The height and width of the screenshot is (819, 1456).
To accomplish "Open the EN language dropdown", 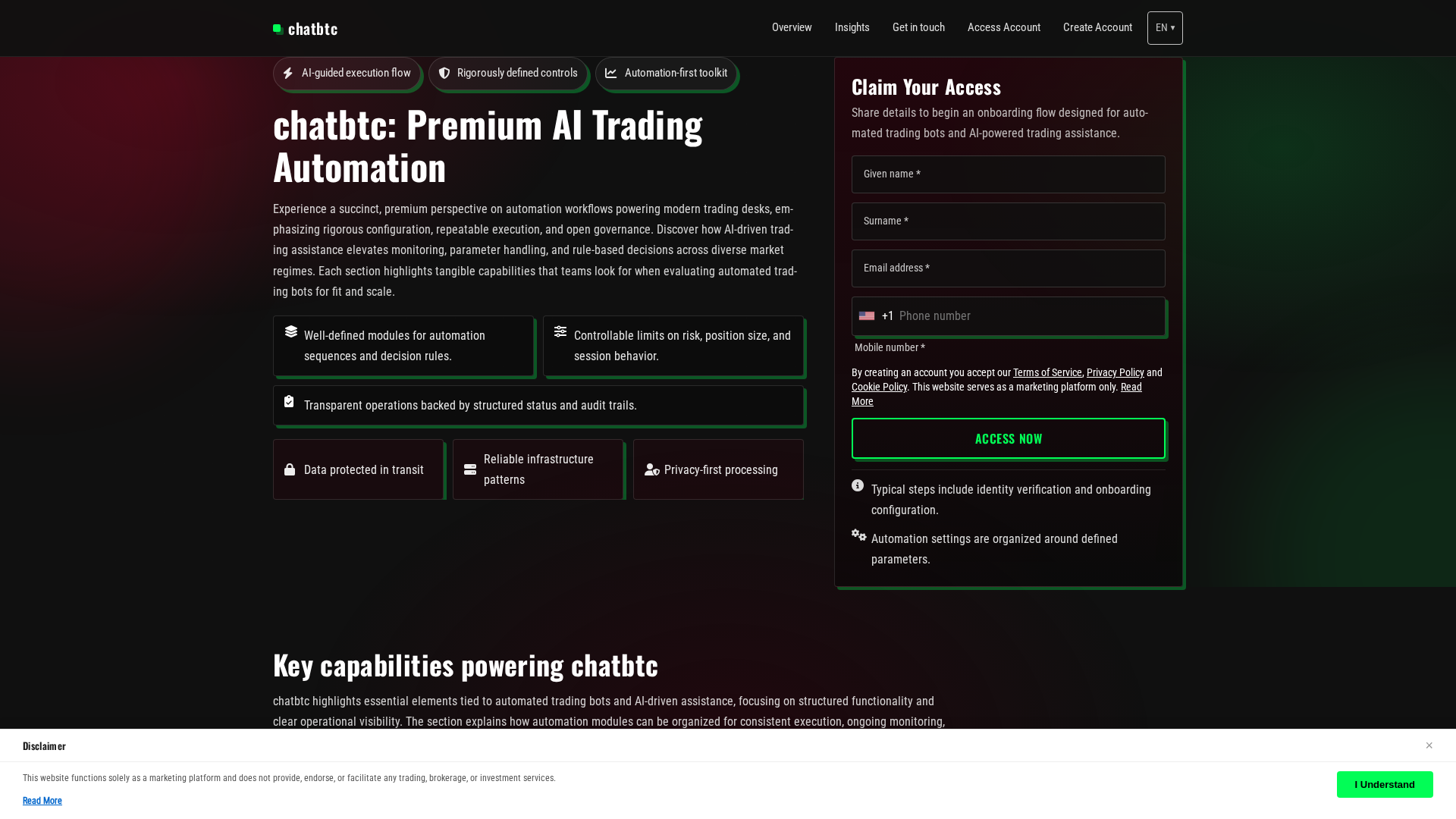I will (x=1165, y=28).
